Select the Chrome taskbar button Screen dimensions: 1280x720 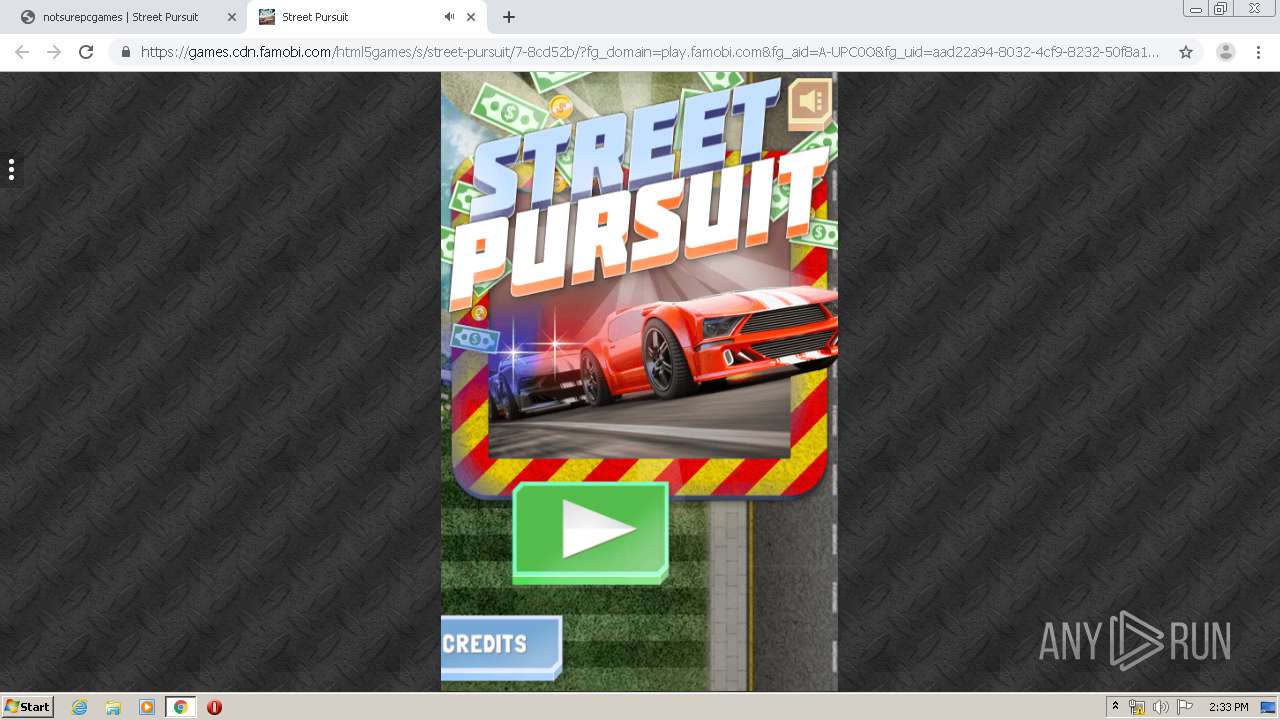[x=180, y=707]
